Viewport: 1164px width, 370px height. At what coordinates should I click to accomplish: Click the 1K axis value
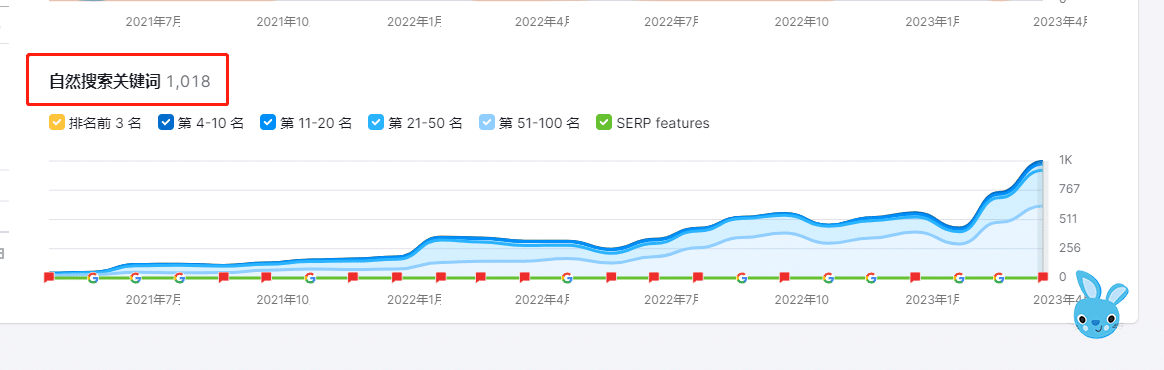[1066, 160]
